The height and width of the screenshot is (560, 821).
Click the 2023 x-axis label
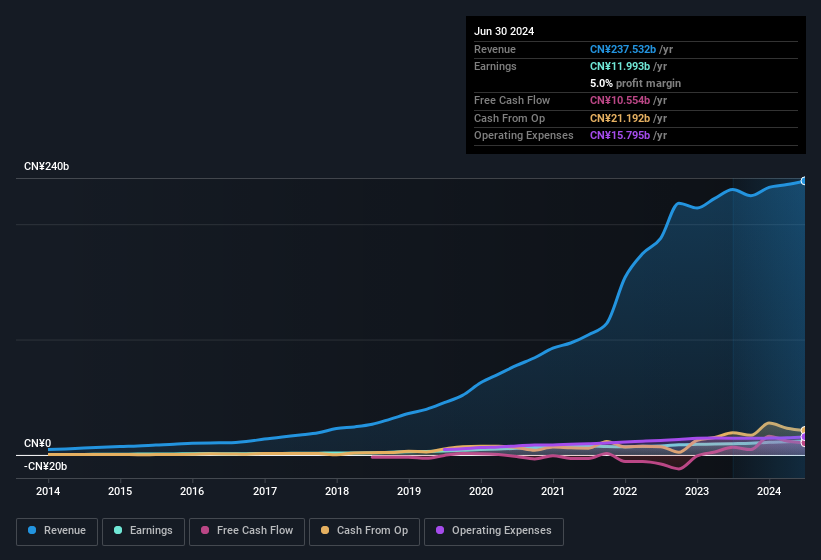click(697, 491)
